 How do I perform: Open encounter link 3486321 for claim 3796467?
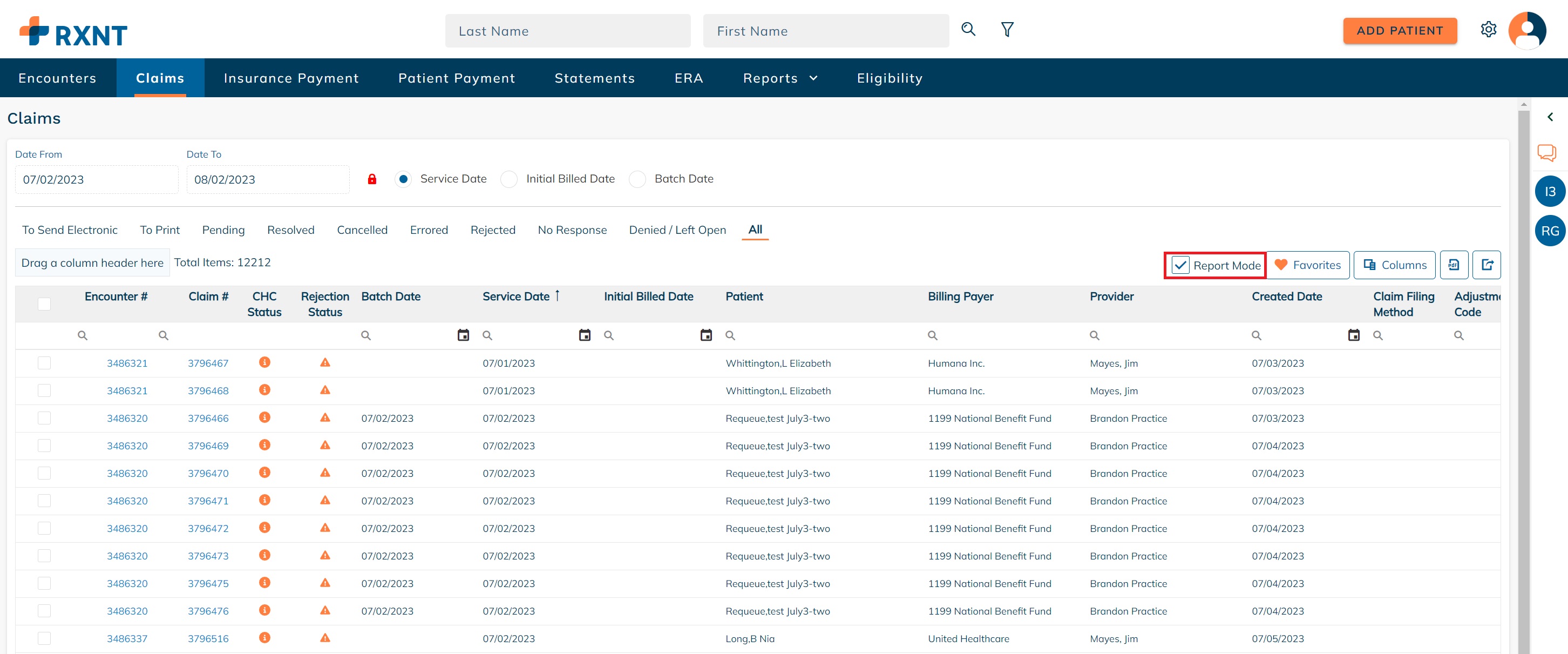(127, 363)
